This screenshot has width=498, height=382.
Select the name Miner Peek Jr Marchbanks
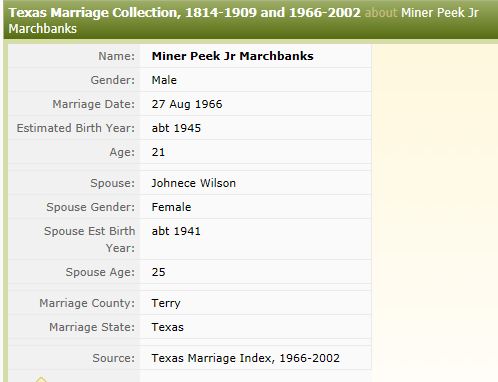click(x=232, y=56)
